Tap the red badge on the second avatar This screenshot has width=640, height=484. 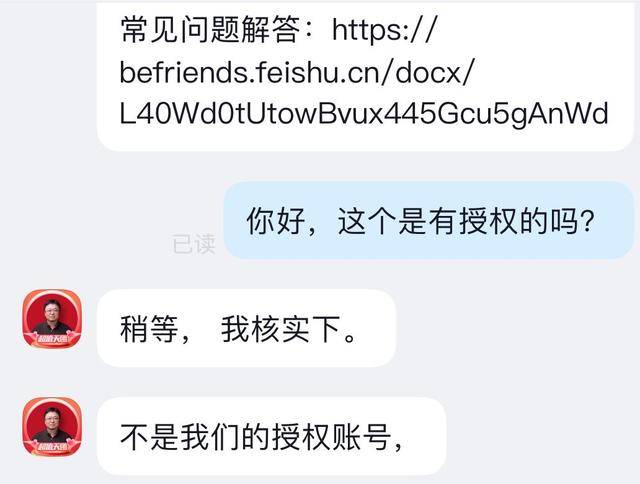click(52, 447)
